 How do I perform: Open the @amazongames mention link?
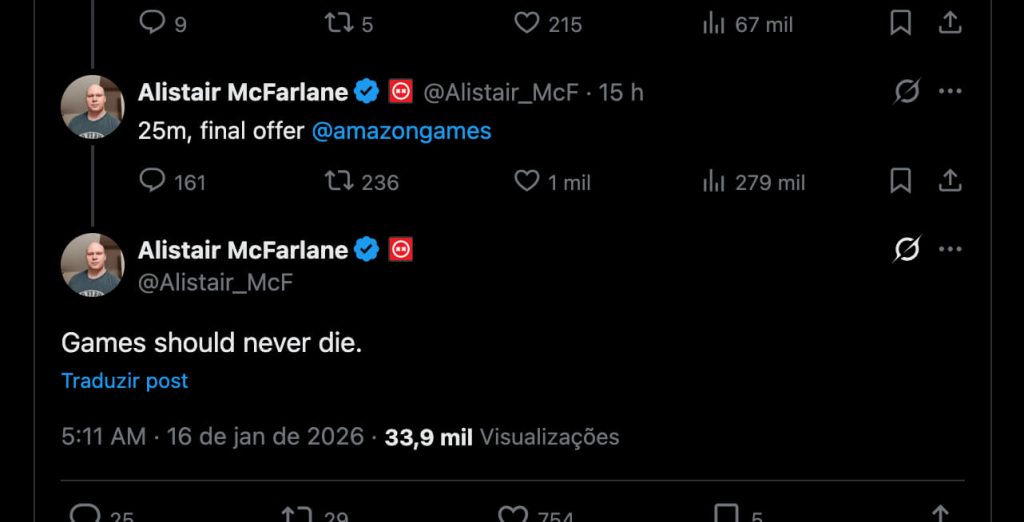(x=401, y=131)
